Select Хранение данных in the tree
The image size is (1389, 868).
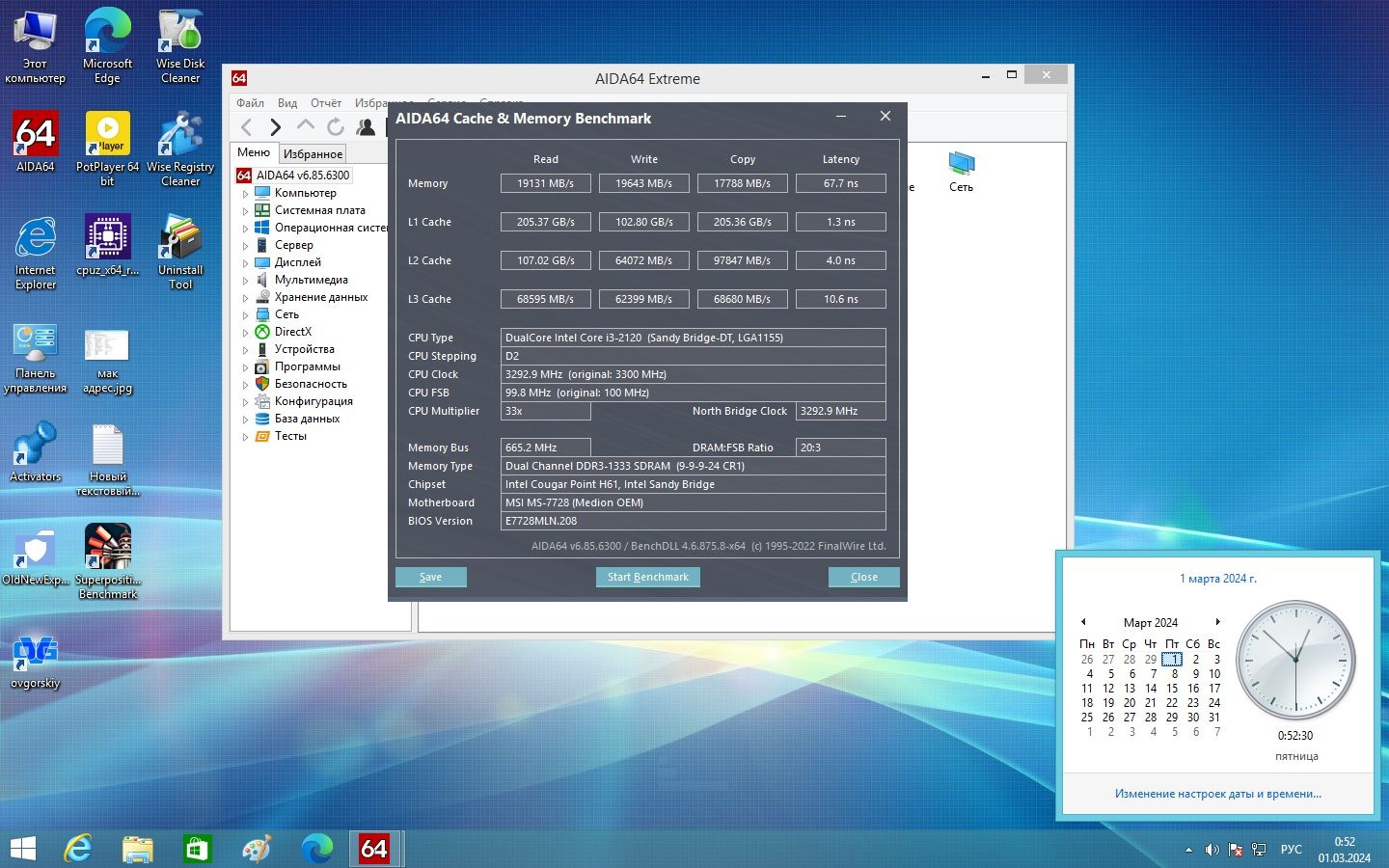(321, 297)
